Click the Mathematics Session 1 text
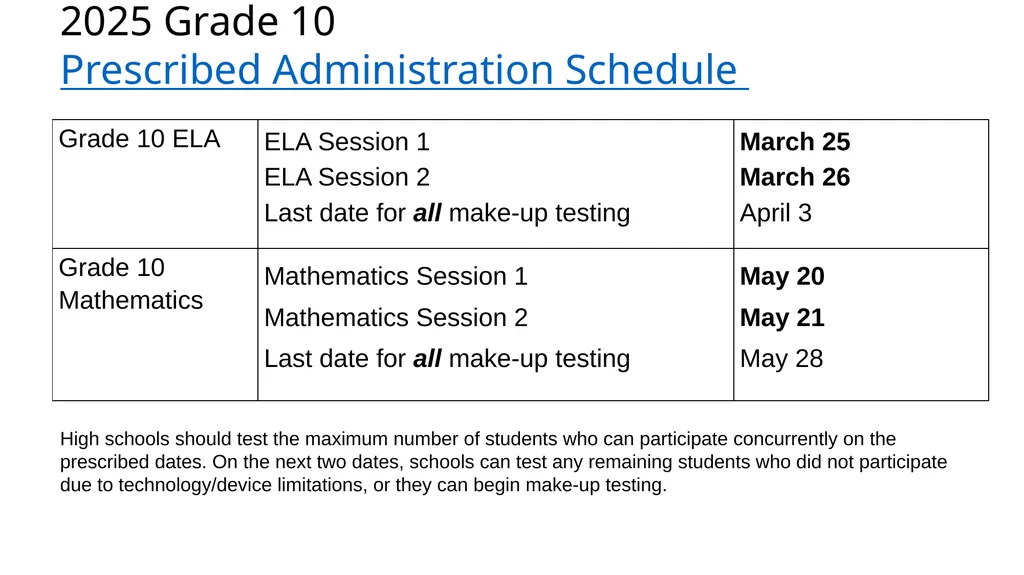This screenshot has width=1024, height=575. click(396, 276)
